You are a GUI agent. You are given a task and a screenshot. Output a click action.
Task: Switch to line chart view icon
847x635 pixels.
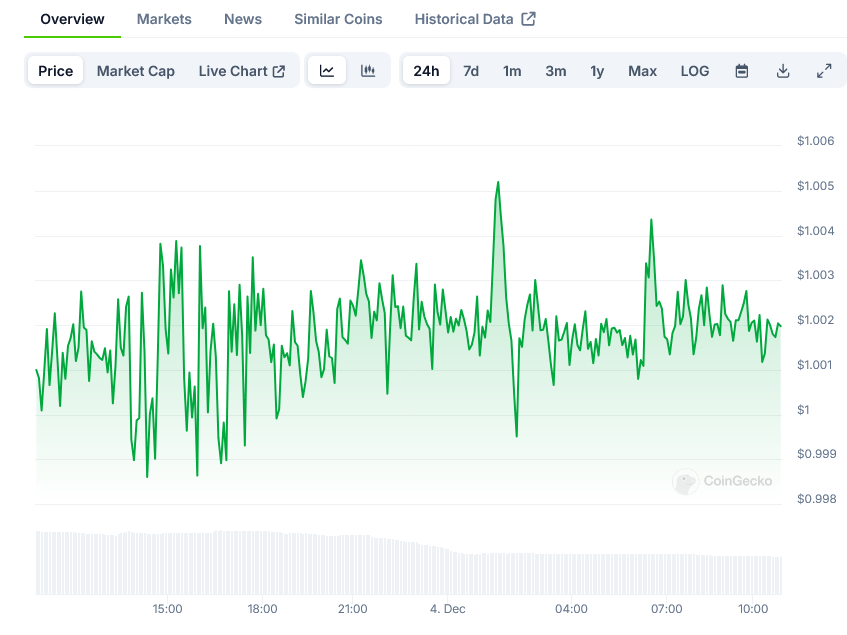(327, 71)
